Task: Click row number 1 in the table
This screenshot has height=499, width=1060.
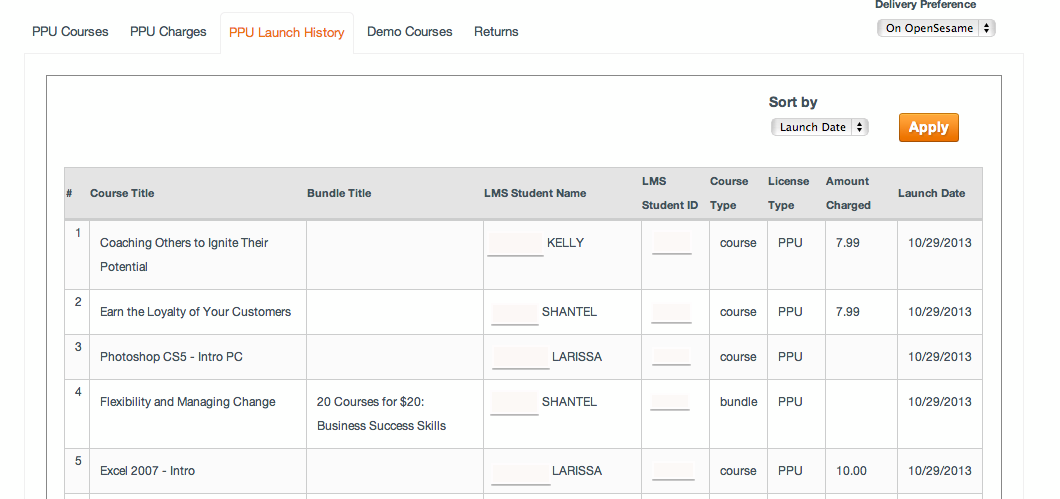Action: [78, 233]
